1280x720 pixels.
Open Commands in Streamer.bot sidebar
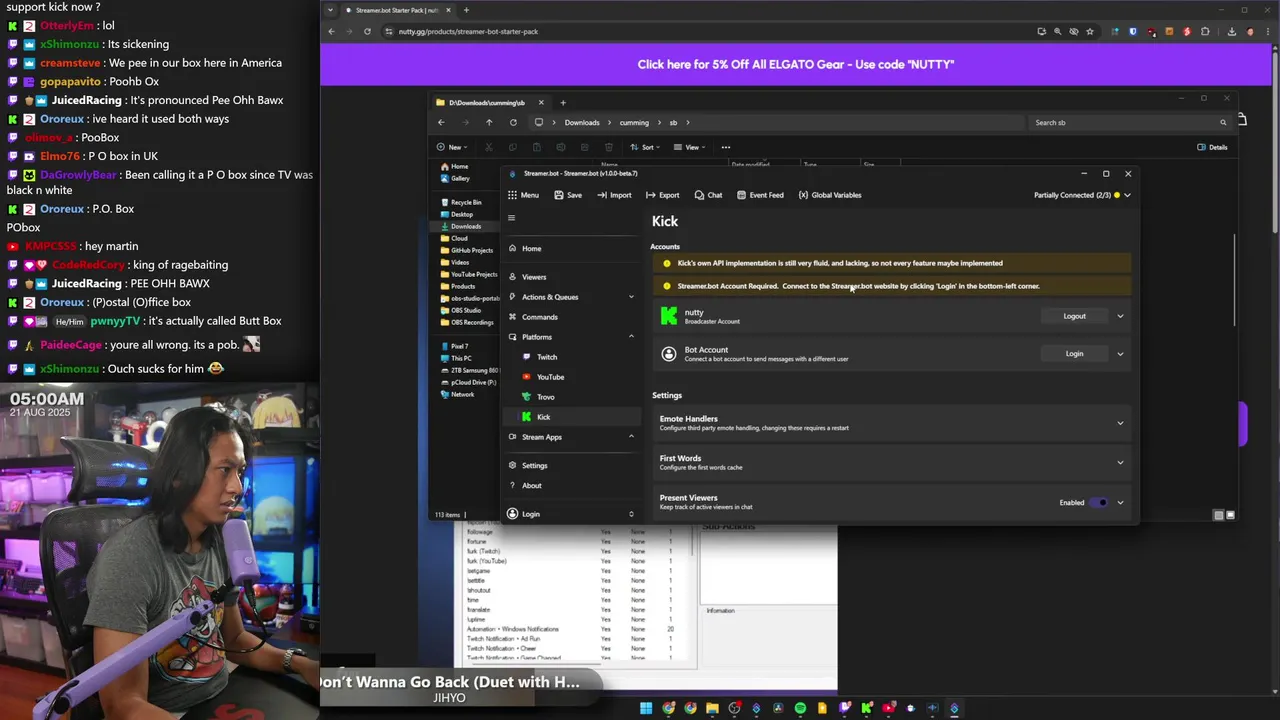click(570, 317)
